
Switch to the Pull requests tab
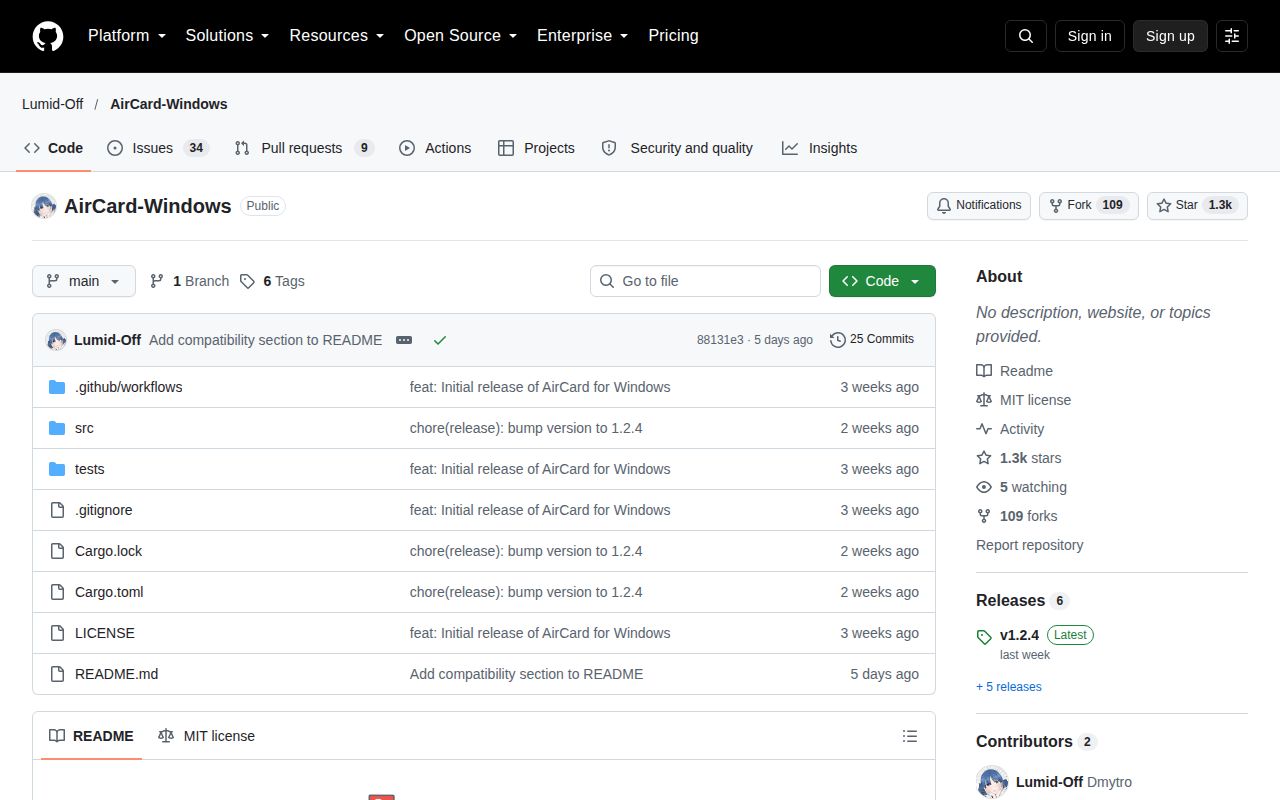(x=304, y=148)
